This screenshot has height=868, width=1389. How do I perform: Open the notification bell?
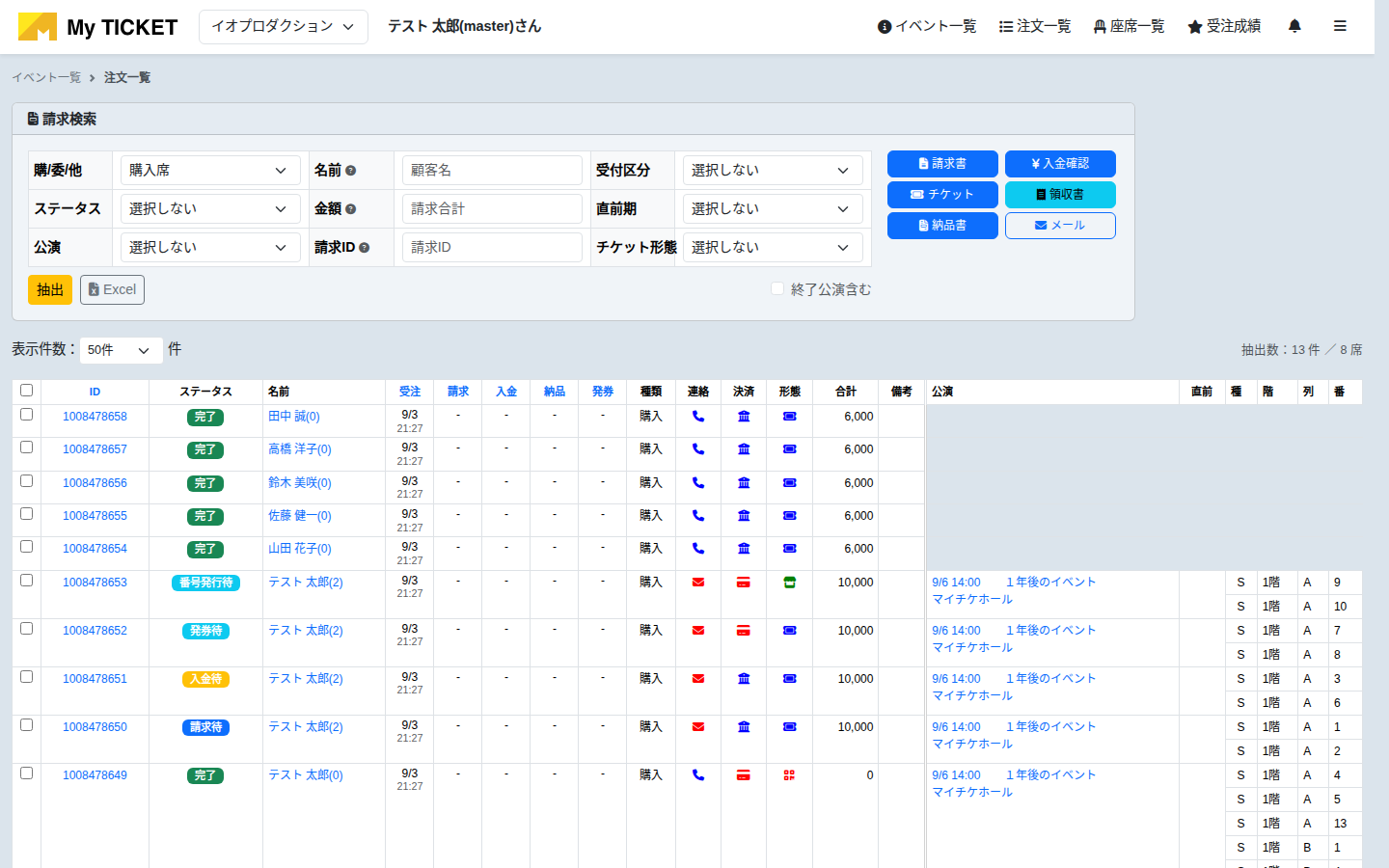[1294, 26]
